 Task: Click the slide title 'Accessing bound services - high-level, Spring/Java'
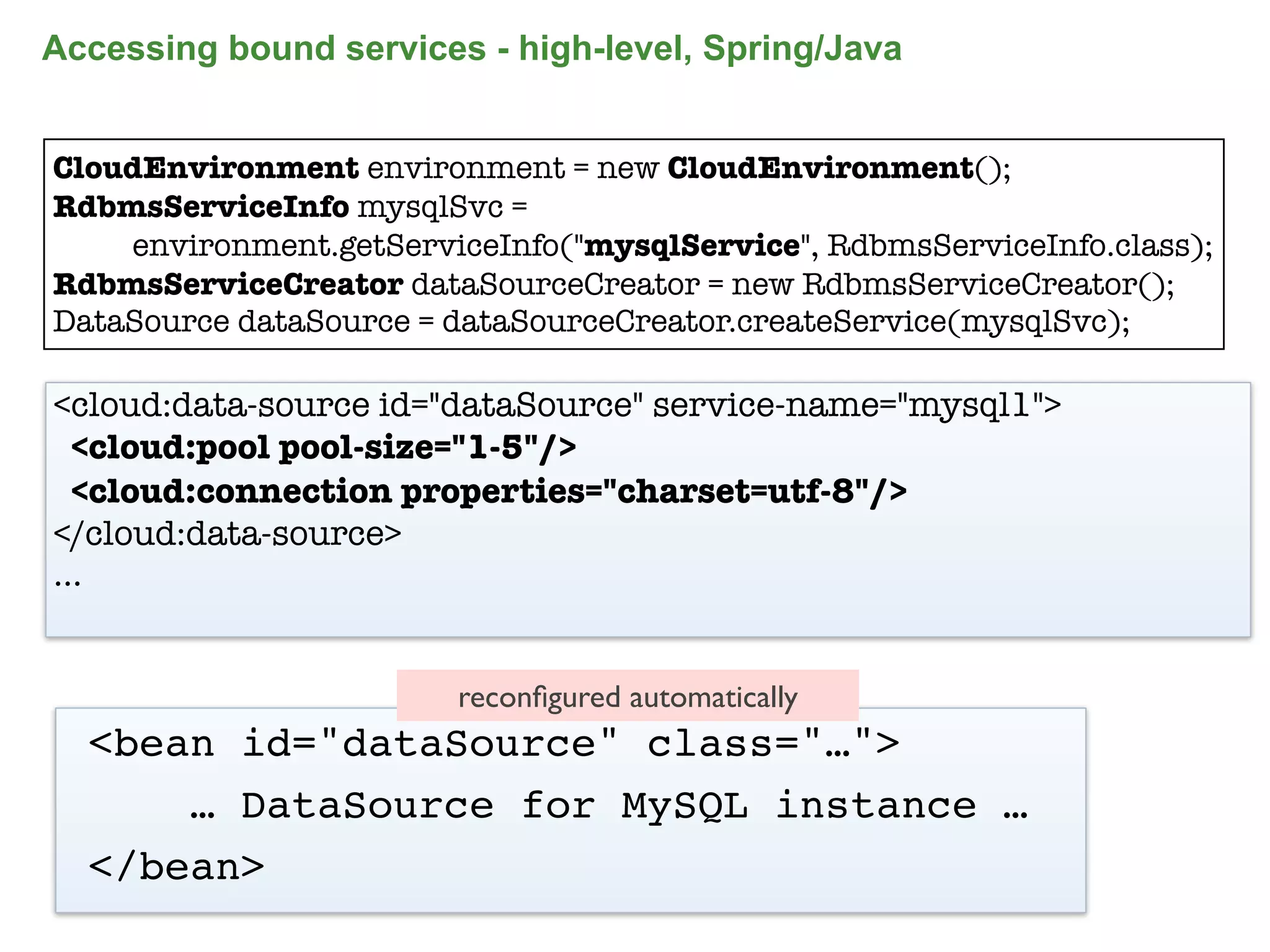[x=471, y=49]
